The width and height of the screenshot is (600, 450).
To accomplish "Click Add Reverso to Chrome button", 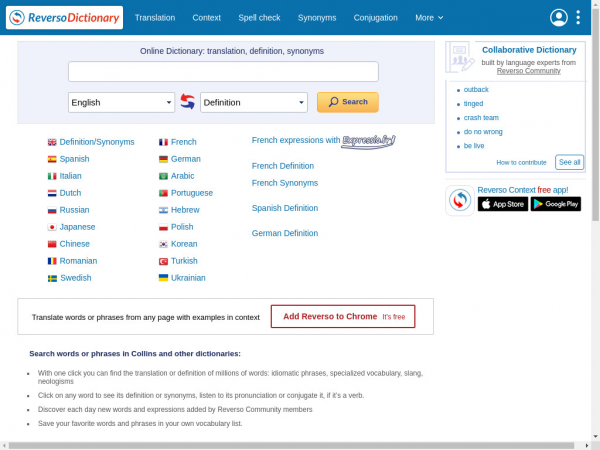I will (x=343, y=316).
